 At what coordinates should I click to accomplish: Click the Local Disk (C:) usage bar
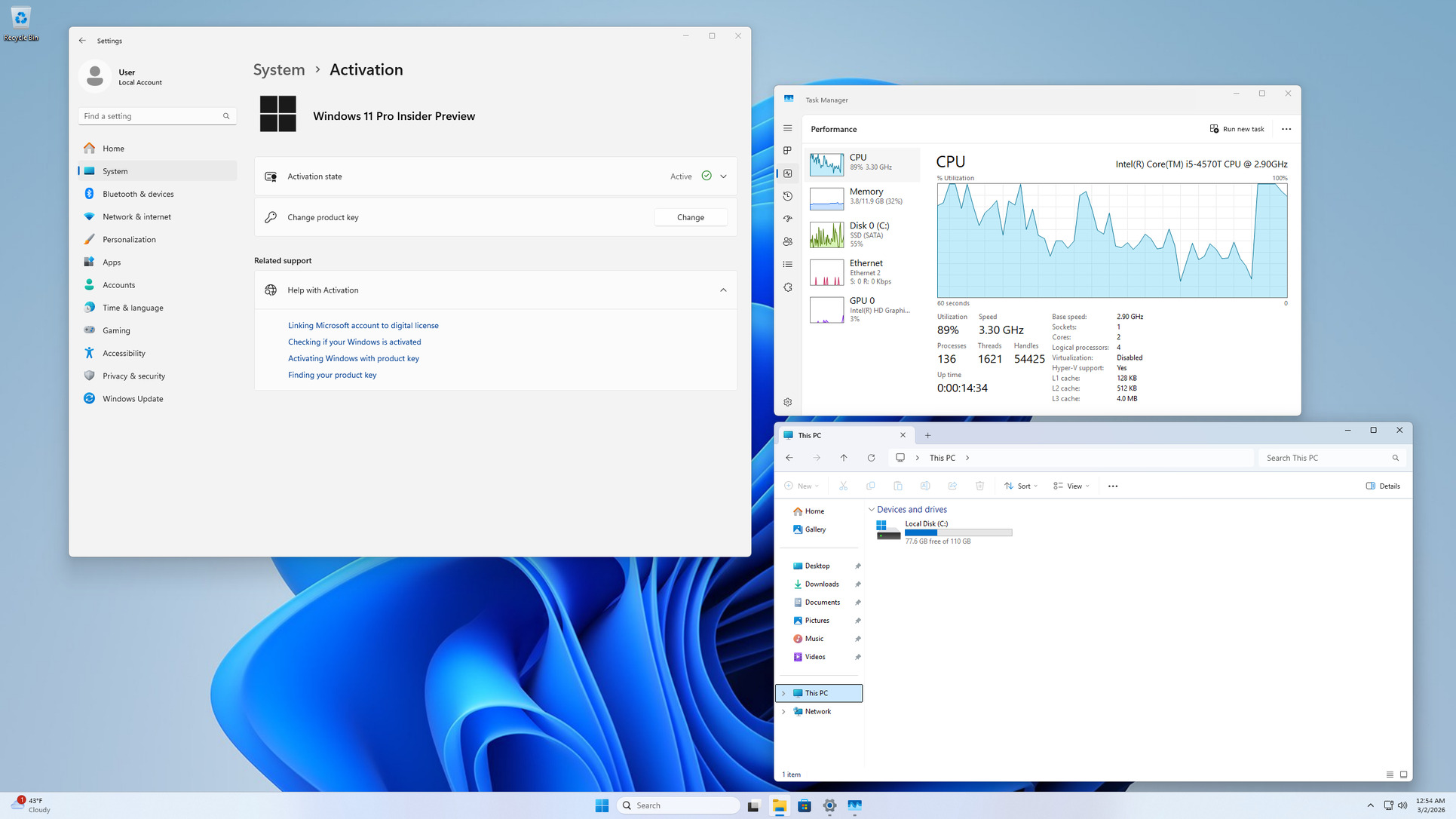click(x=958, y=532)
